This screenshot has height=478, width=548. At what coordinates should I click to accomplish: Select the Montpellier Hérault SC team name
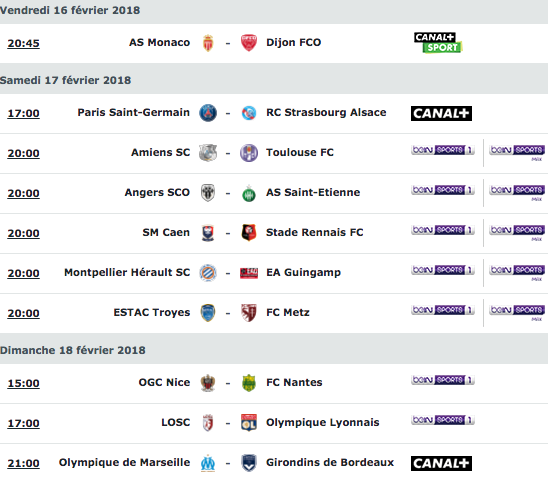pos(127,272)
